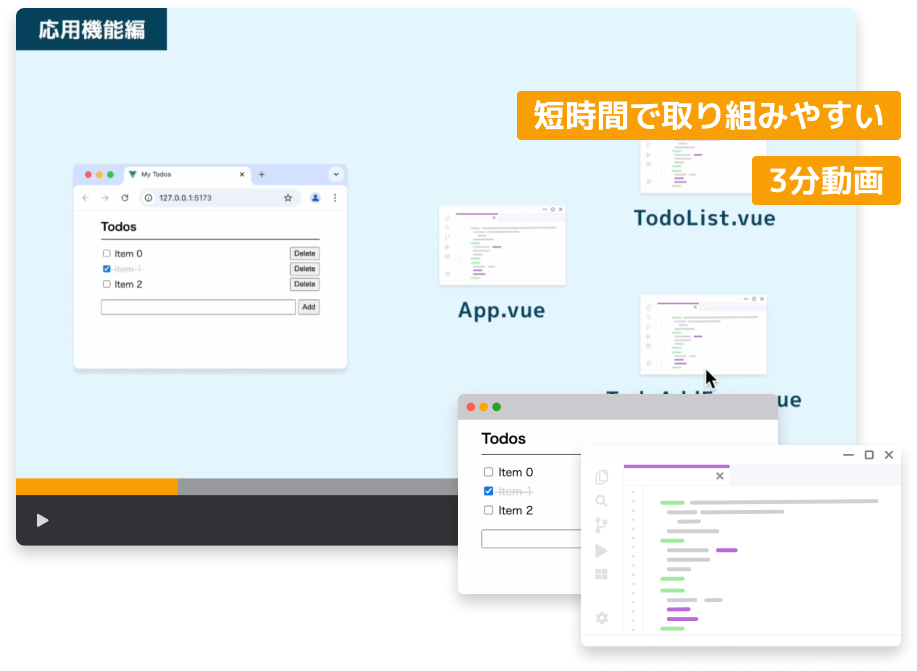Screen dimensions: 917x671
Task: Uncheck the Item 1 checkbox in browser mockup
Action: [x=106, y=269]
